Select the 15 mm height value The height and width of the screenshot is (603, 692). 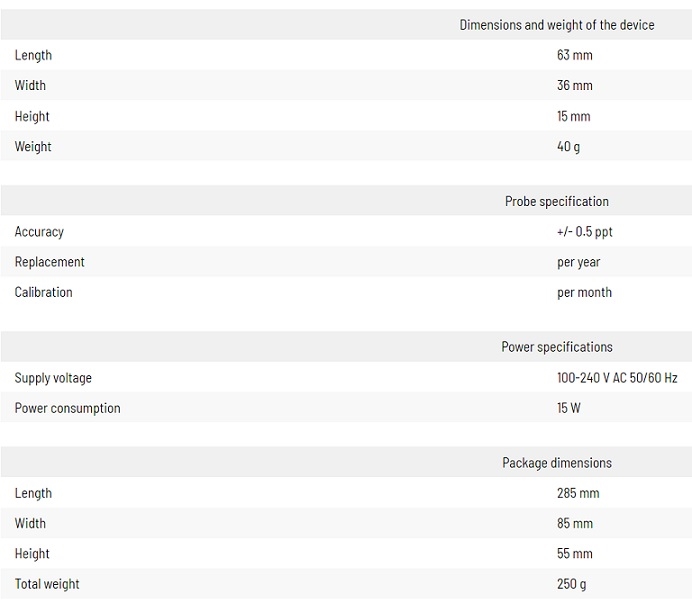573,116
